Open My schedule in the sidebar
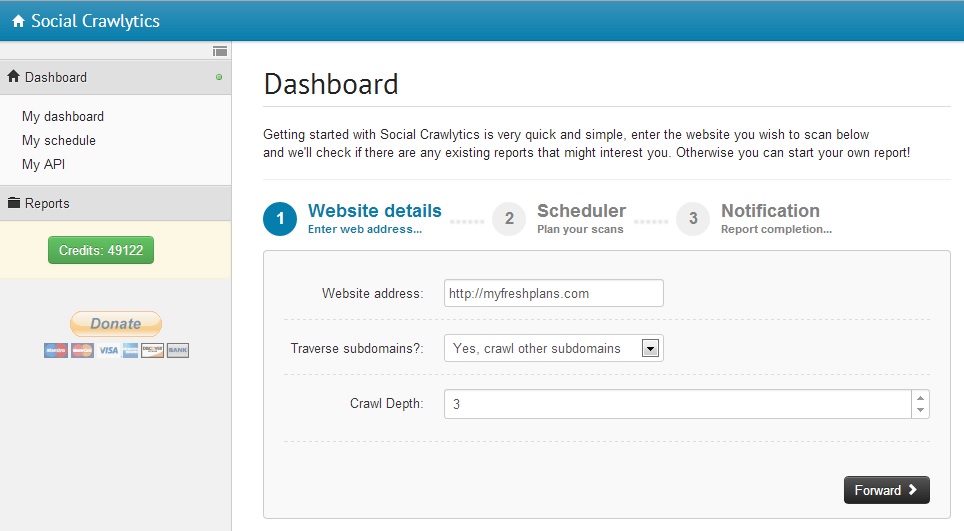964x531 pixels. (59, 140)
